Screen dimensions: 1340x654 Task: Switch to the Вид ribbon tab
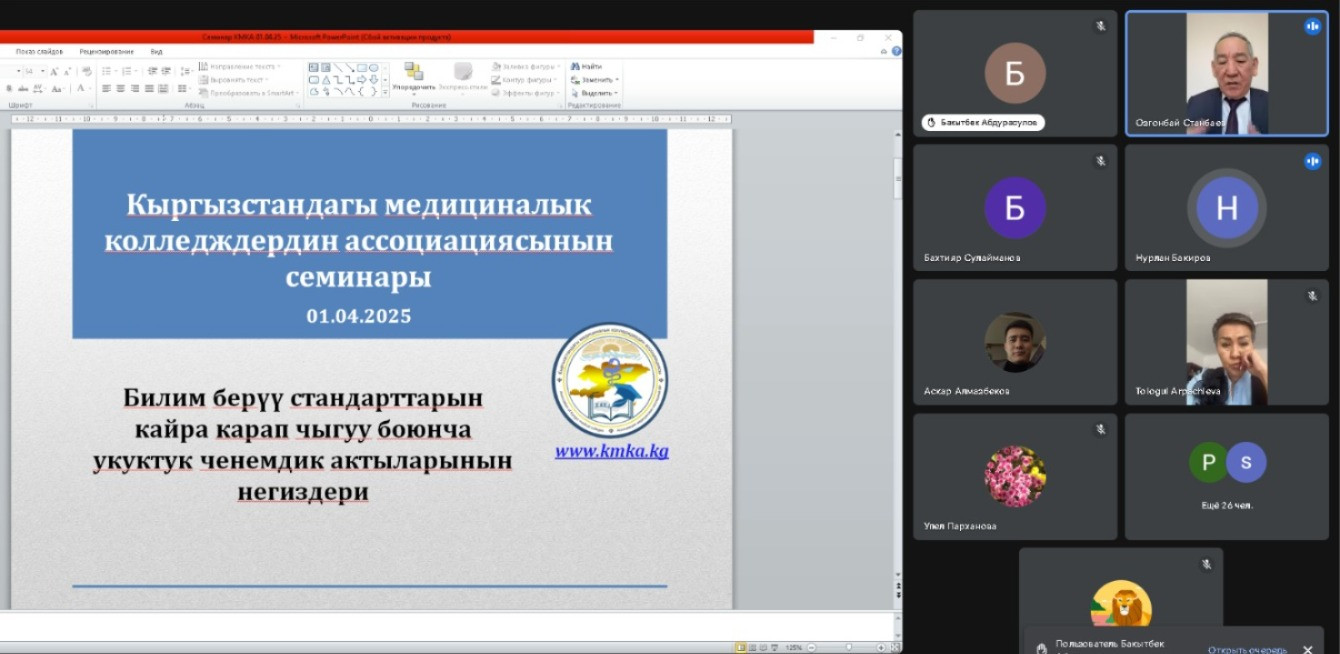[156, 51]
